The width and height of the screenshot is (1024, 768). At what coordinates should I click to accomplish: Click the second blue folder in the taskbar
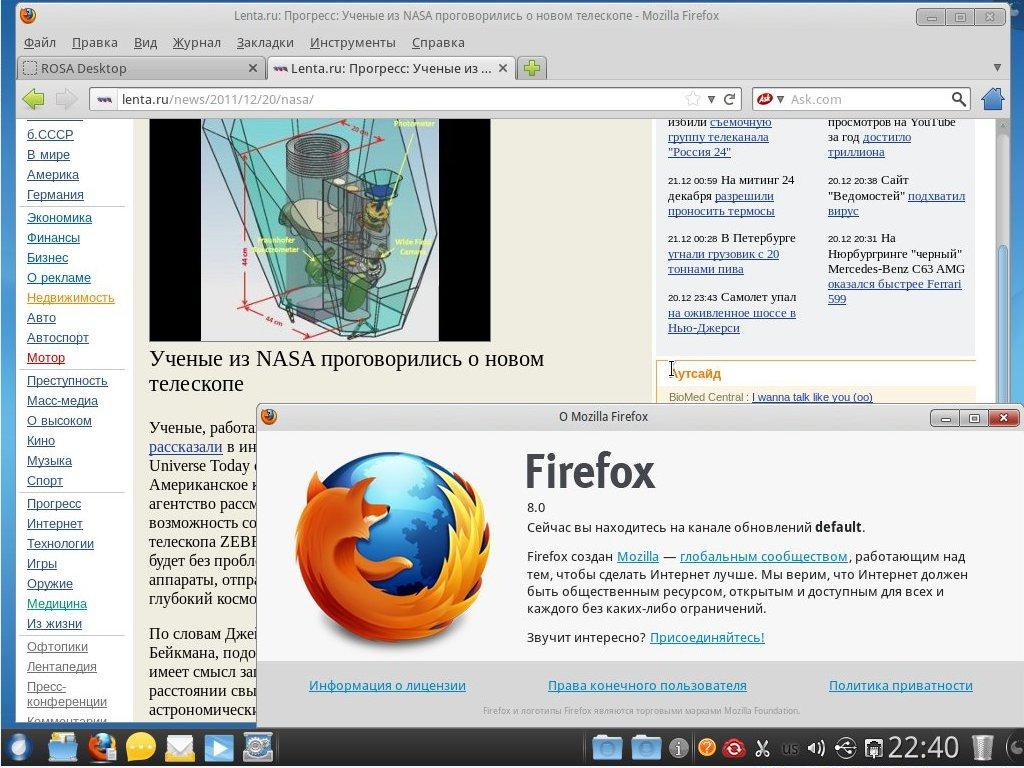646,748
